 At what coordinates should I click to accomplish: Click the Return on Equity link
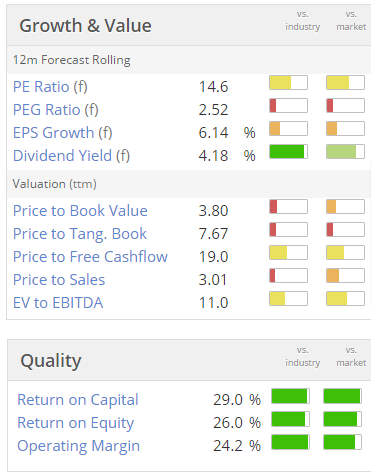pos(76,423)
